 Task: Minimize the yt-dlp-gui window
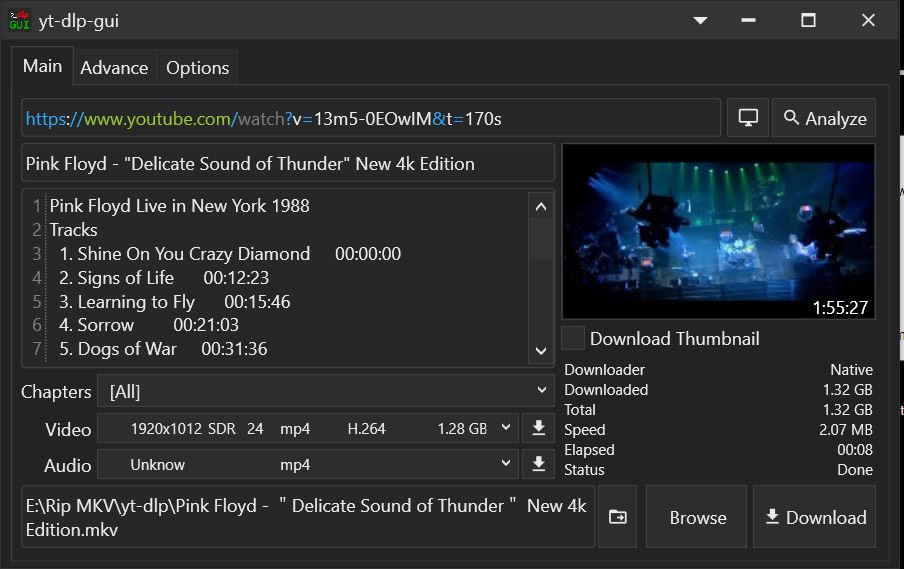(x=748, y=21)
